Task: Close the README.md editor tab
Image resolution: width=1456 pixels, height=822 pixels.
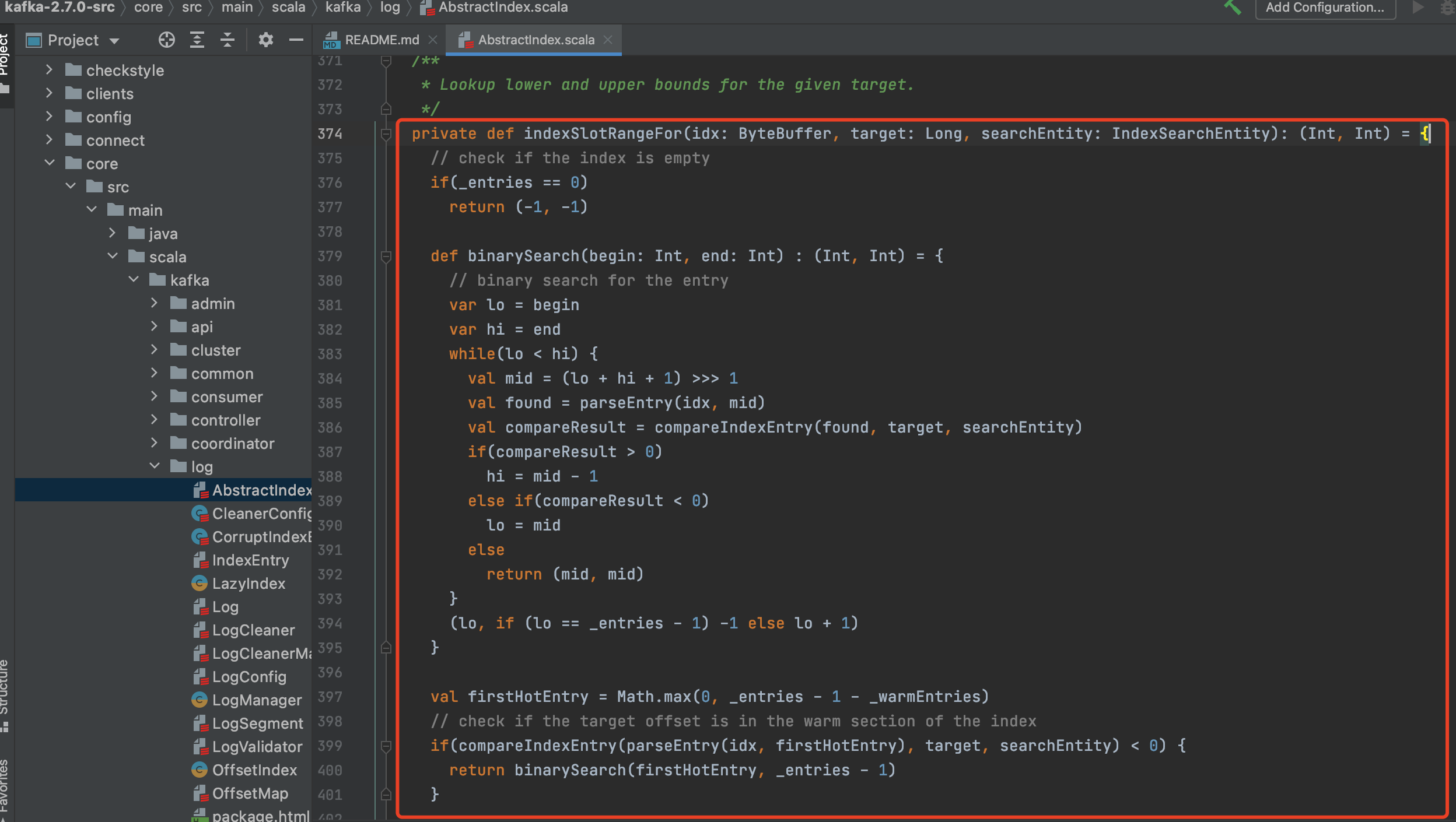Action: pyautogui.click(x=433, y=40)
